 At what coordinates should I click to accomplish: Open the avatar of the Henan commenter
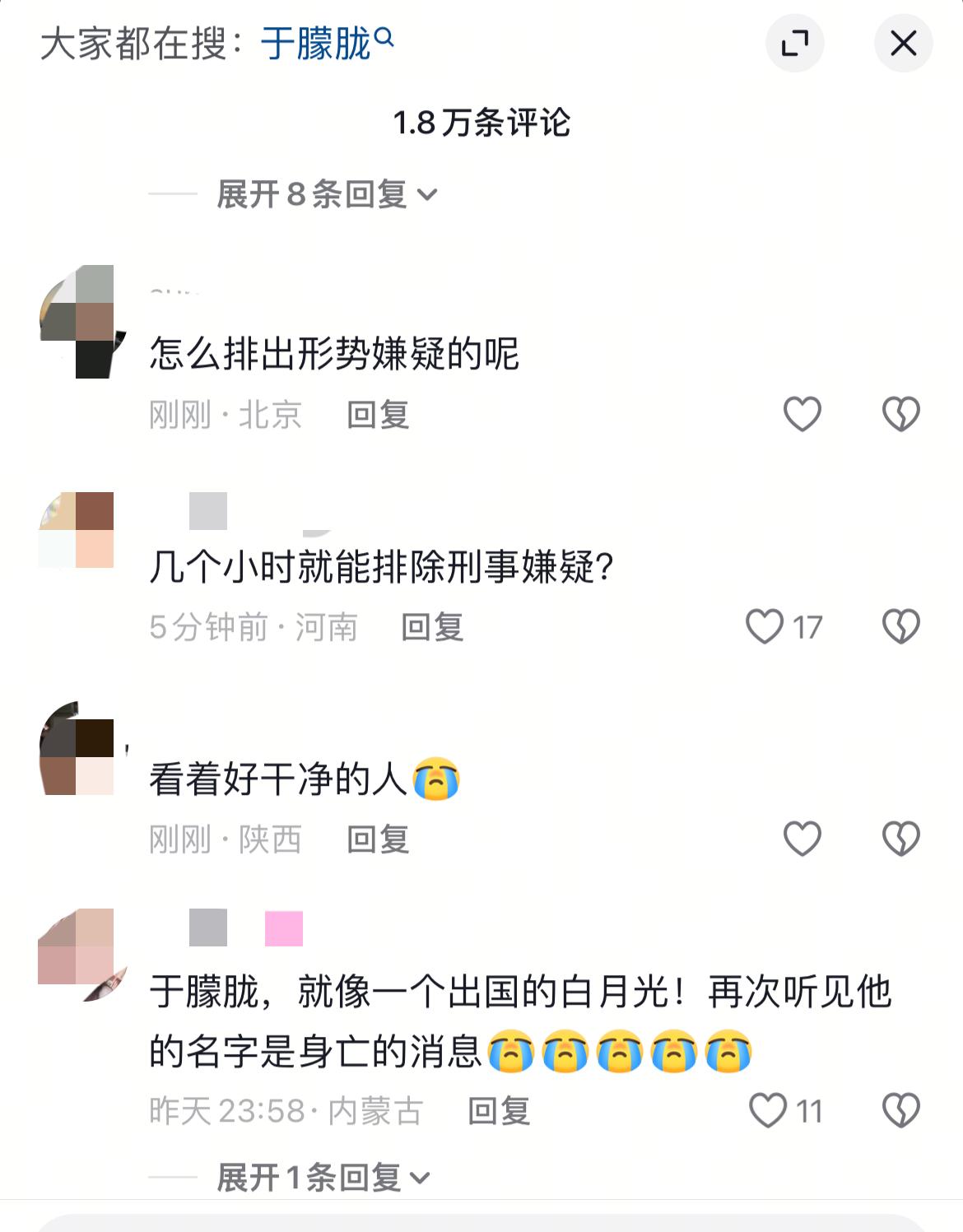[76, 530]
